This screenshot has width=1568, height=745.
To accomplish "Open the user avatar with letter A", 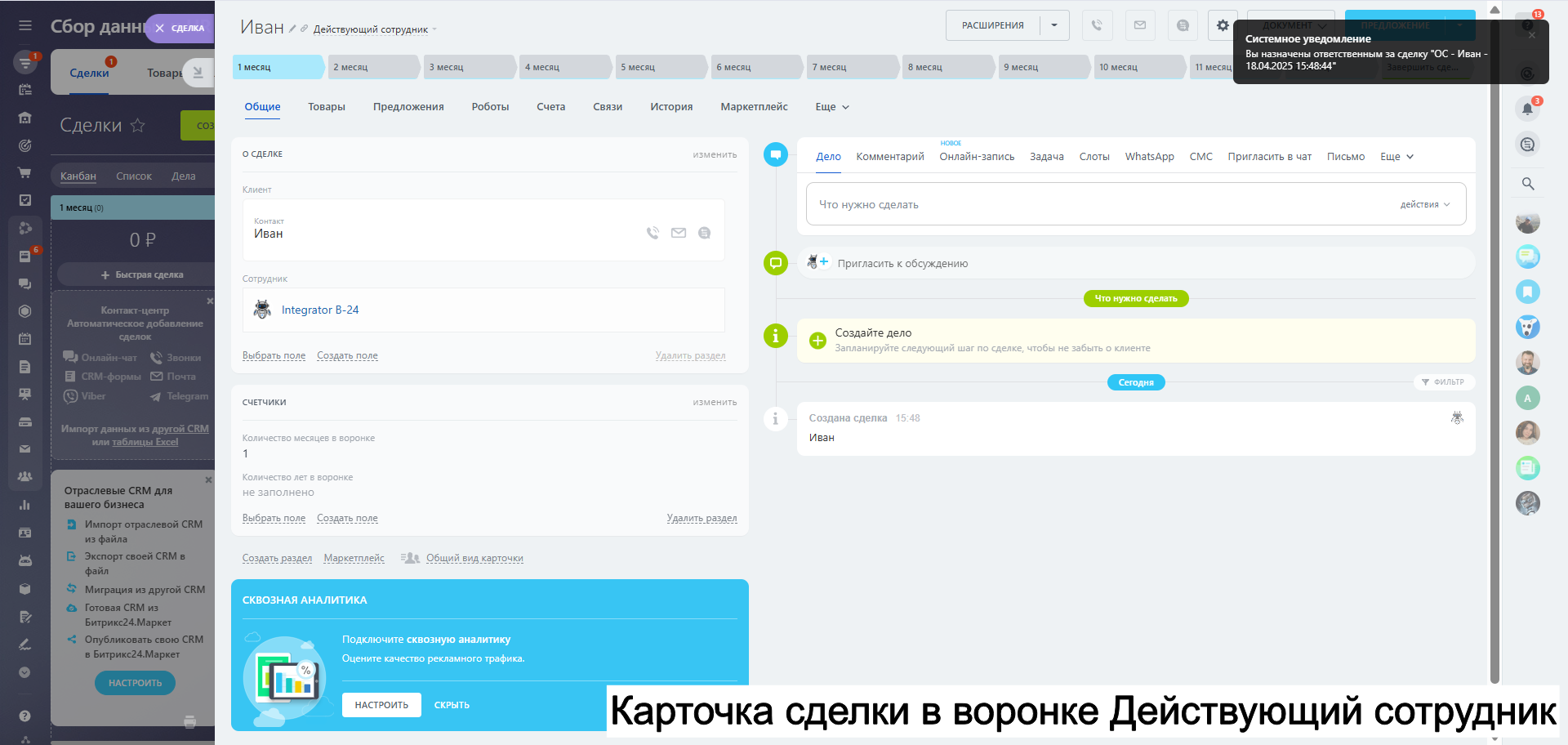I will coord(1527,398).
